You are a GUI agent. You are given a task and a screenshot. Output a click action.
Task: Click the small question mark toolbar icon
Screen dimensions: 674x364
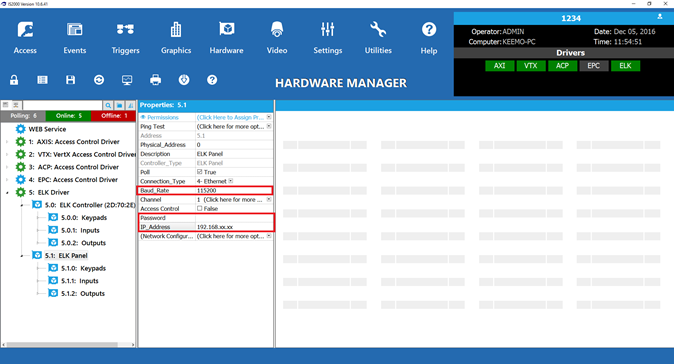212,80
